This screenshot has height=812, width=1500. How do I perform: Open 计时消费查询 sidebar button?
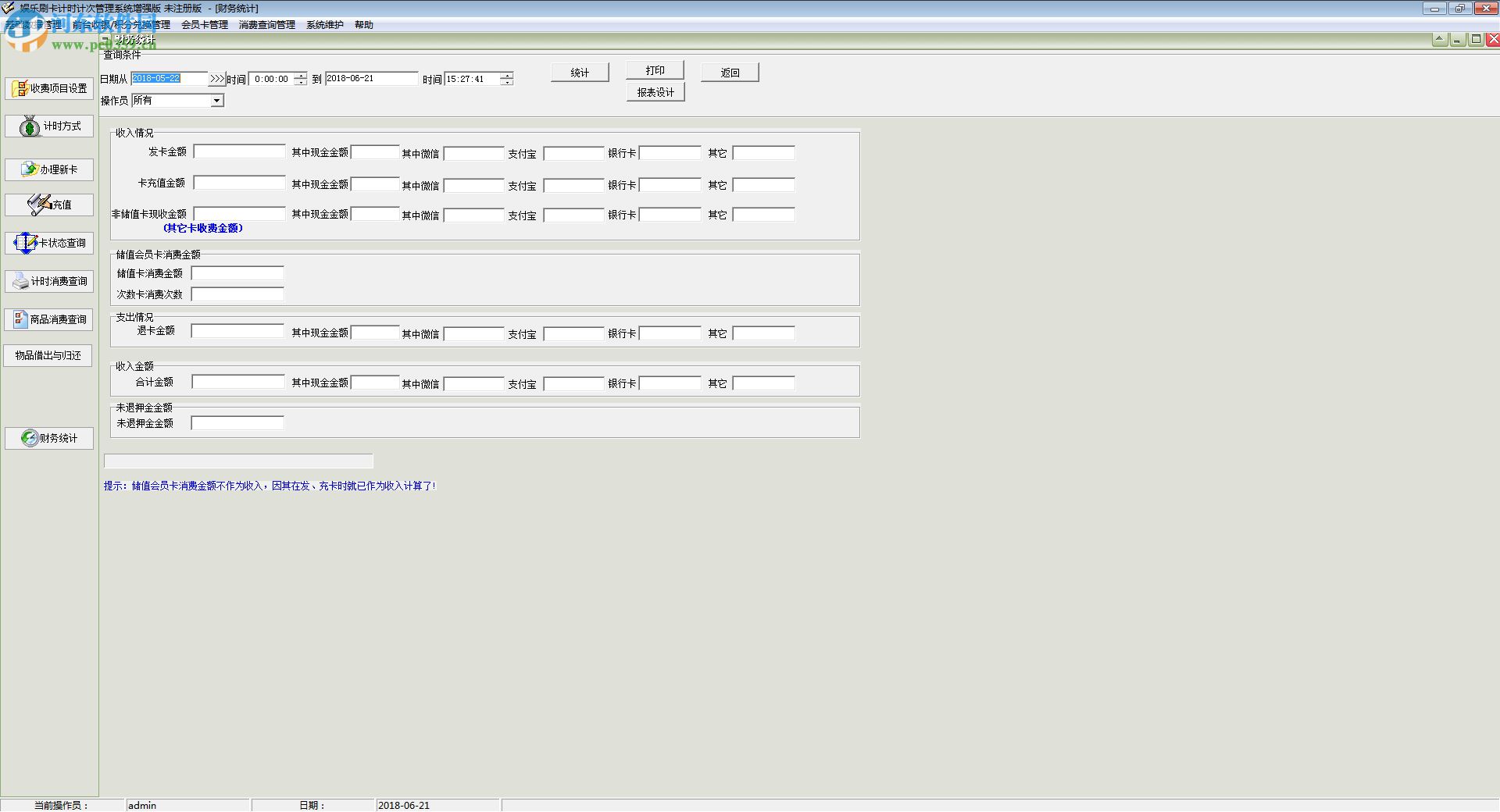point(49,281)
